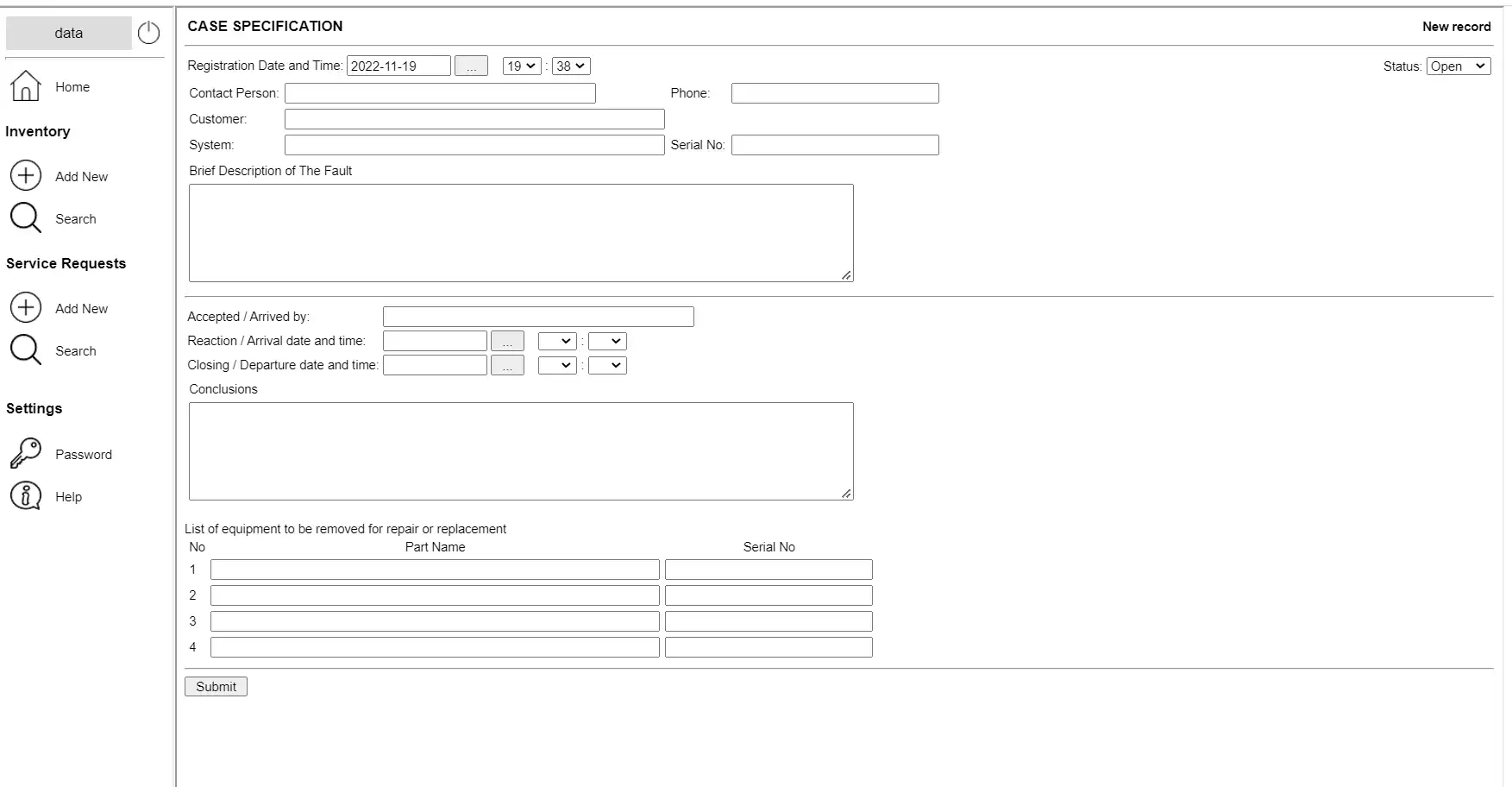Open the Help link
This screenshot has width=1512, height=787.
click(69, 497)
